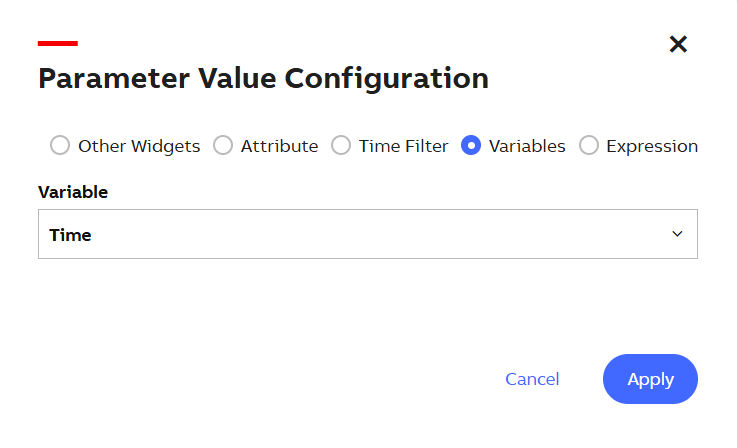Click the Other Widgets option label
737x448 pixels.
[139, 146]
